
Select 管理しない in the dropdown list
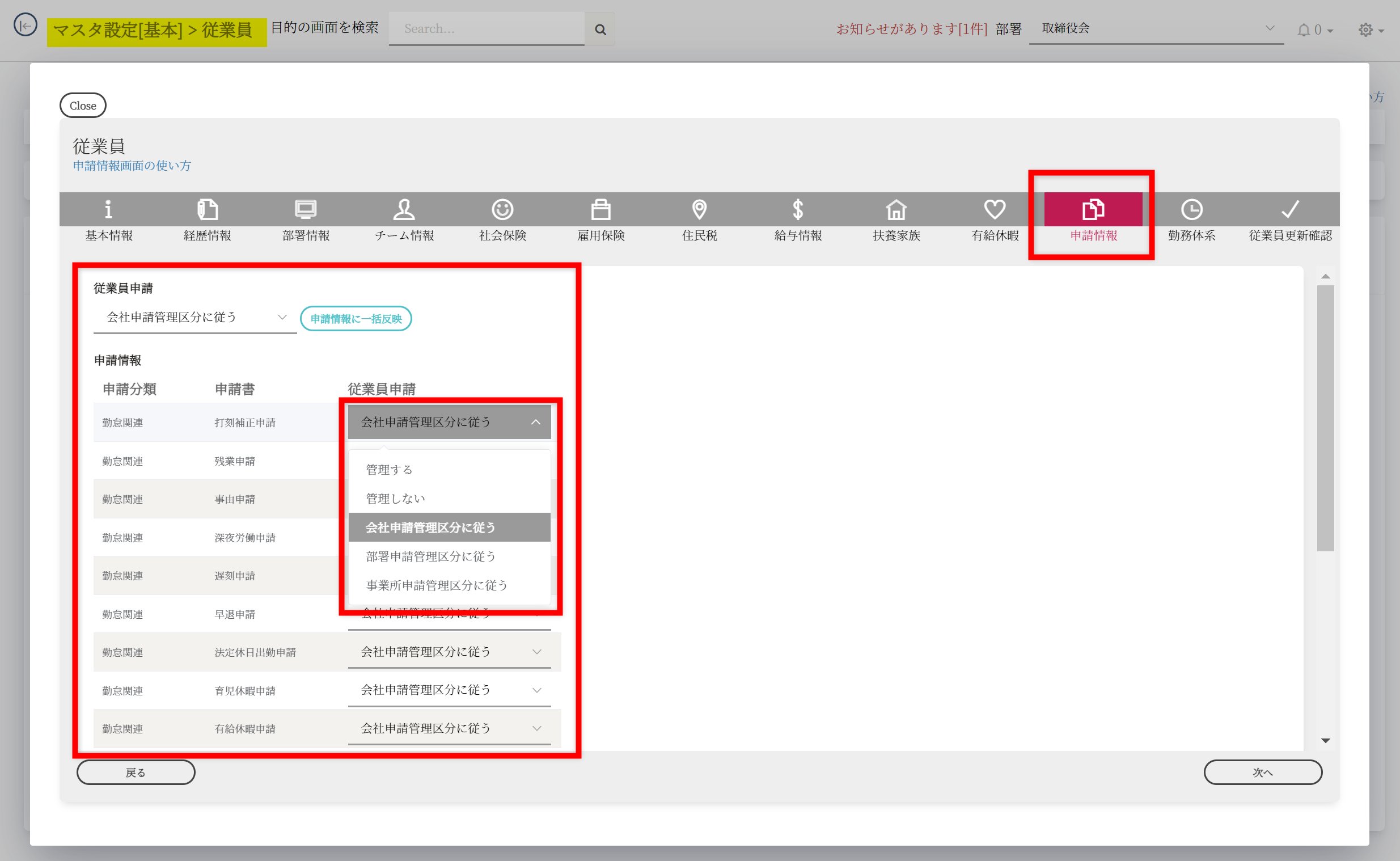[x=449, y=499]
